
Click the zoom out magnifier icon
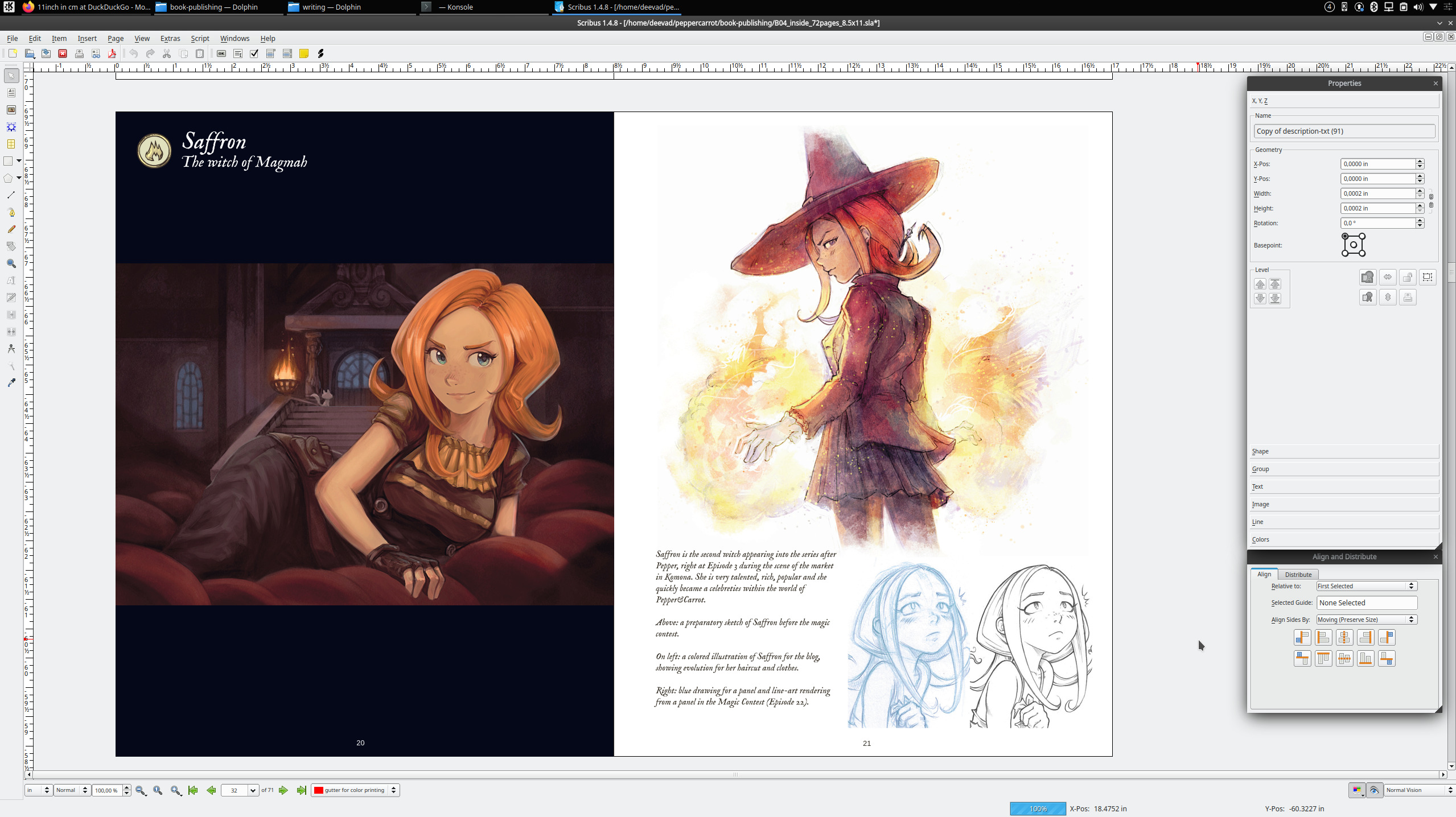(x=141, y=790)
